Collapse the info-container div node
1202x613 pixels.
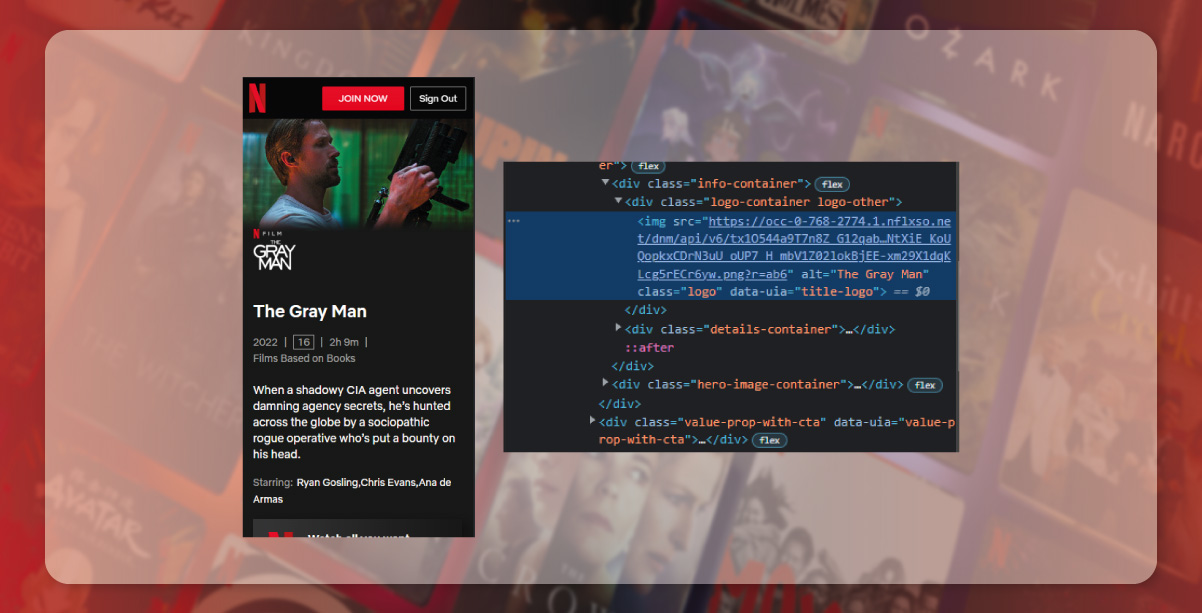605,183
